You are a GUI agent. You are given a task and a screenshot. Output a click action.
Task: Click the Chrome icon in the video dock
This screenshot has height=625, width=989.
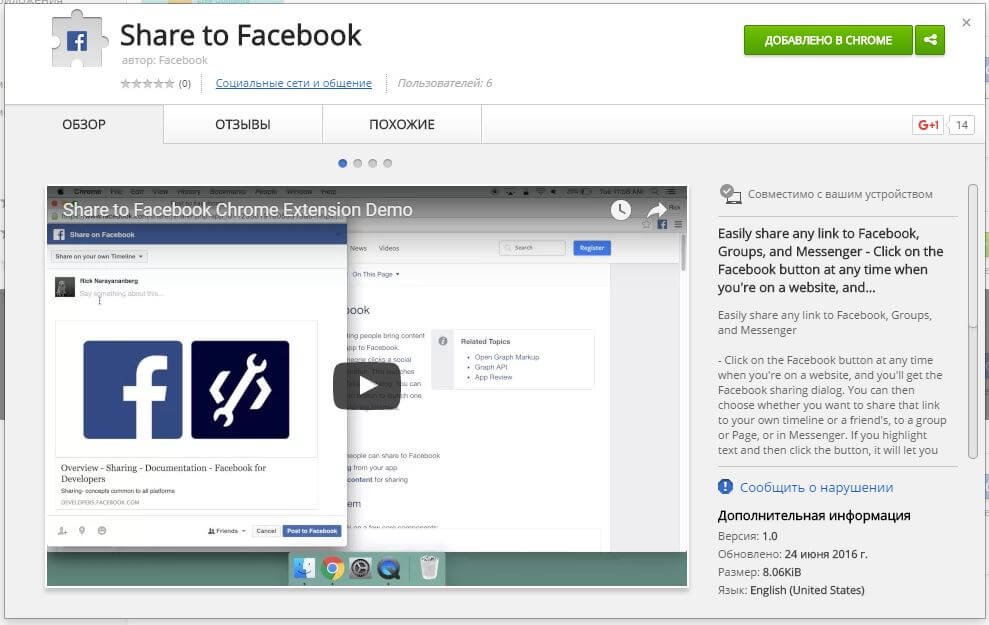pos(333,568)
